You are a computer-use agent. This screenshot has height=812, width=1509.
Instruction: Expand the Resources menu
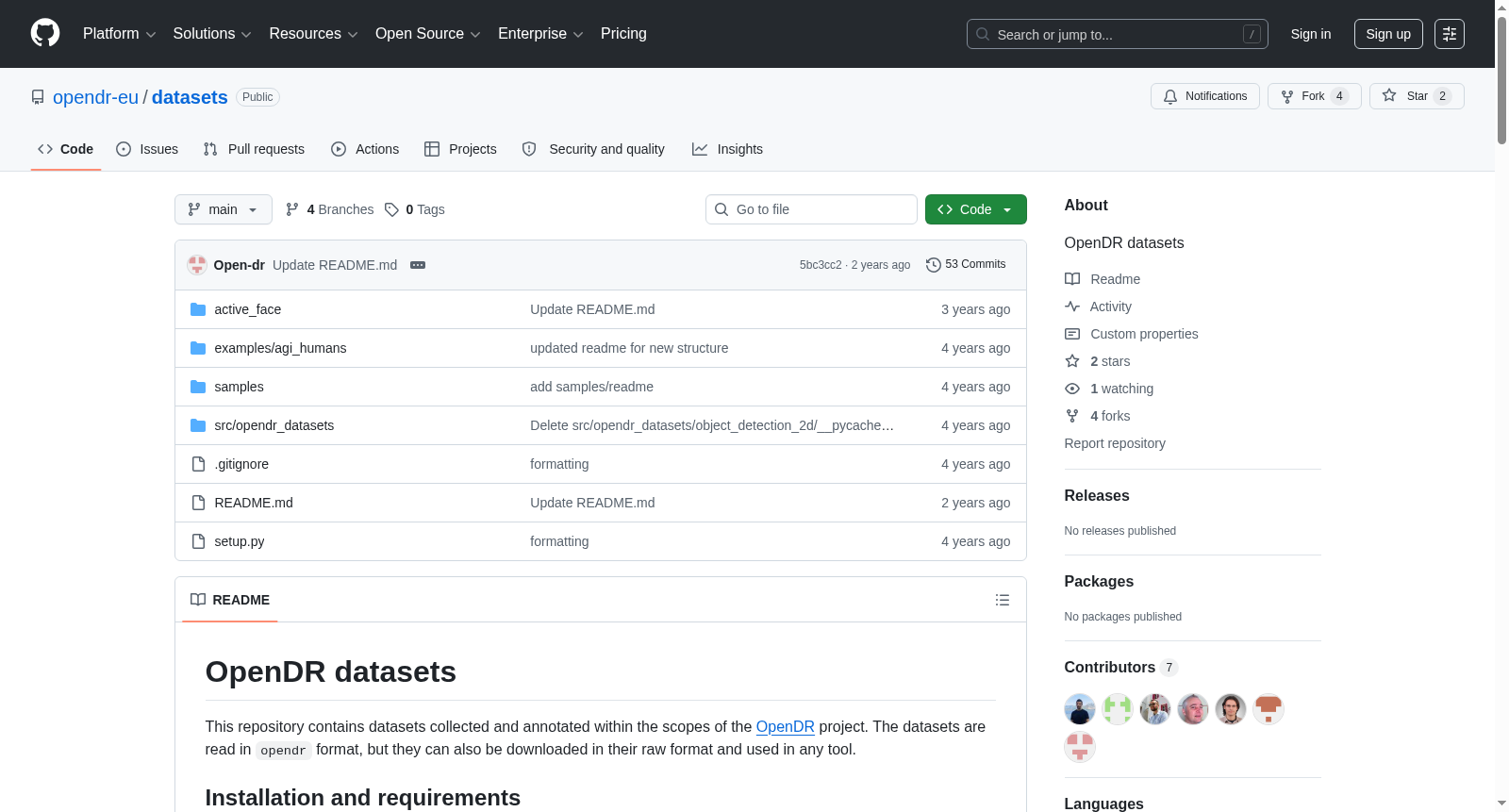pyautogui.click(x=313, y=34)
